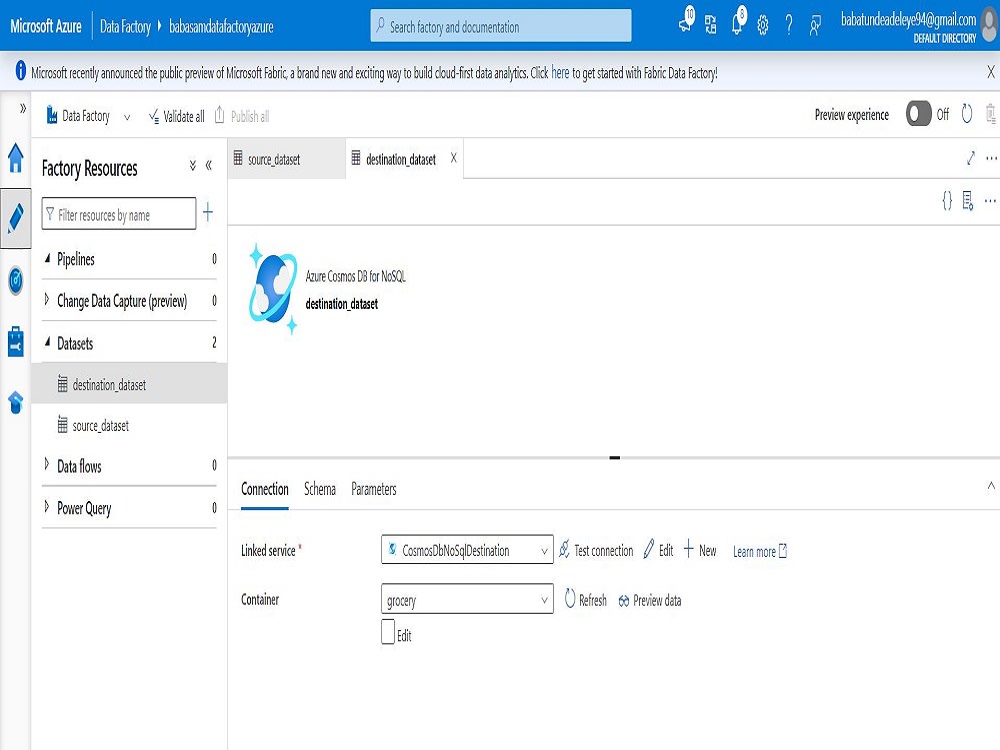Refresh the container list

[x=585, y=599]
